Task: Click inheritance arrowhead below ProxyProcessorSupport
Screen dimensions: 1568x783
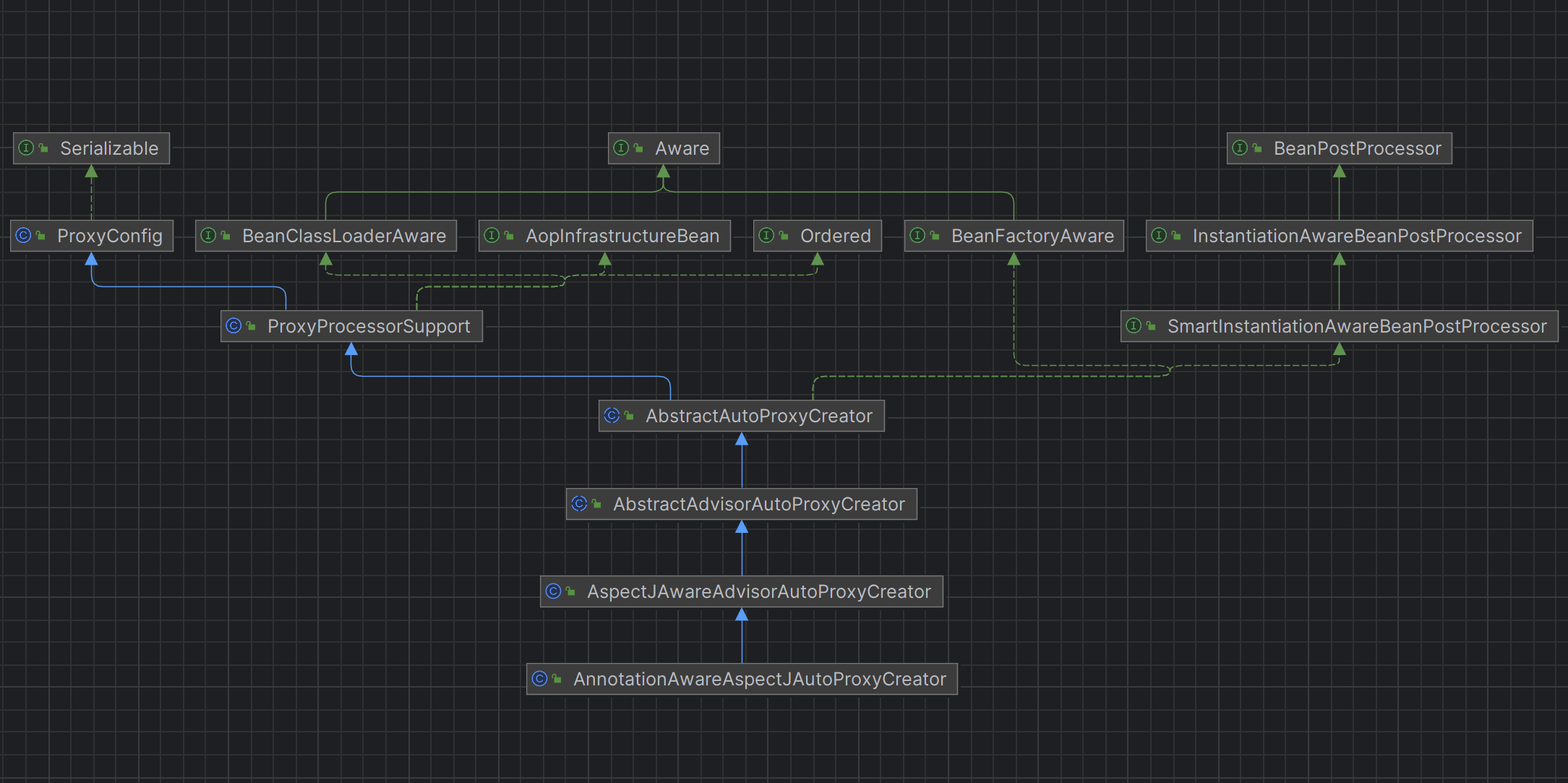Action: (351, 350)
